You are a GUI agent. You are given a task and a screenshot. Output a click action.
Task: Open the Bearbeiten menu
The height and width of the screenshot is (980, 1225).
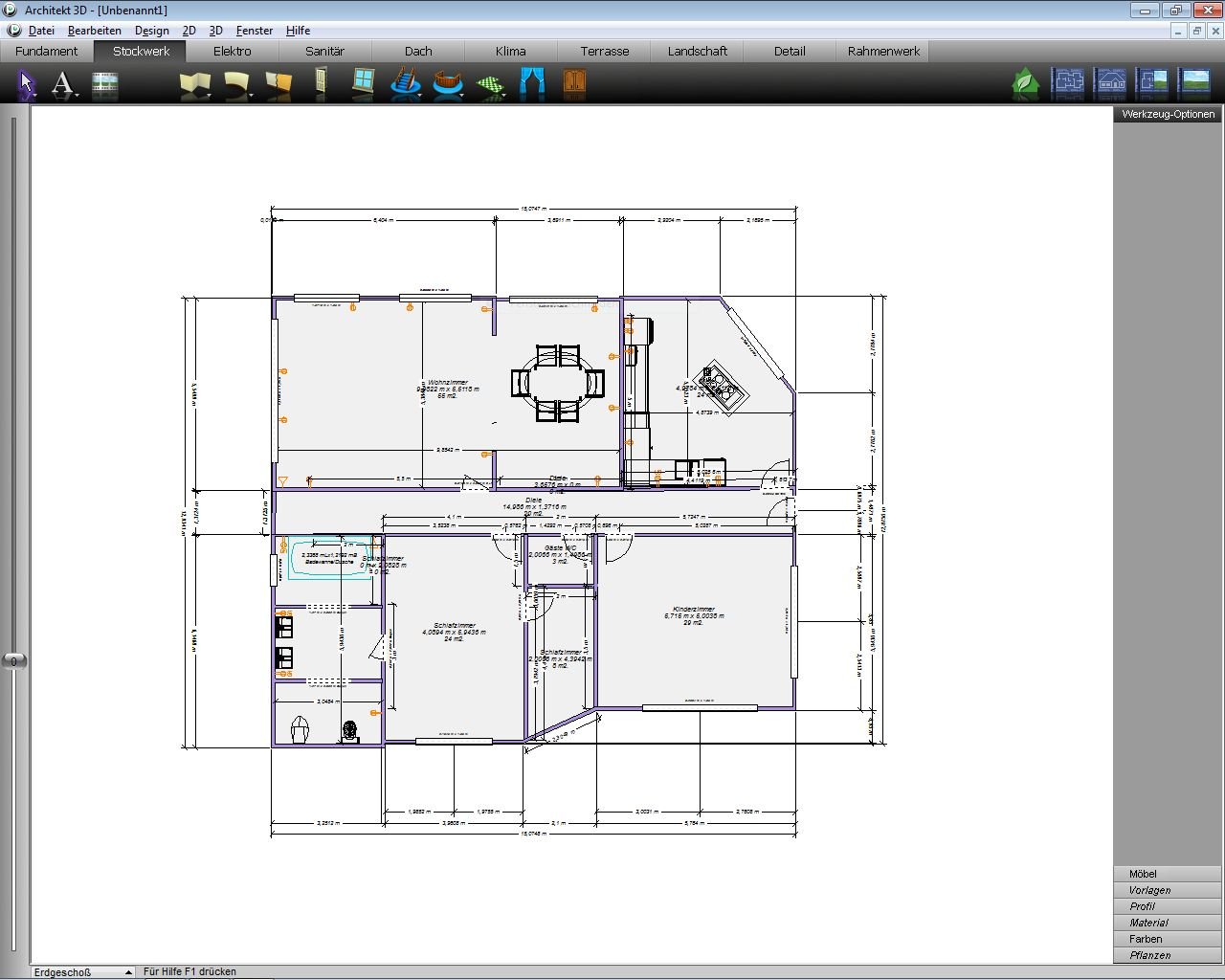click(95, 31)
